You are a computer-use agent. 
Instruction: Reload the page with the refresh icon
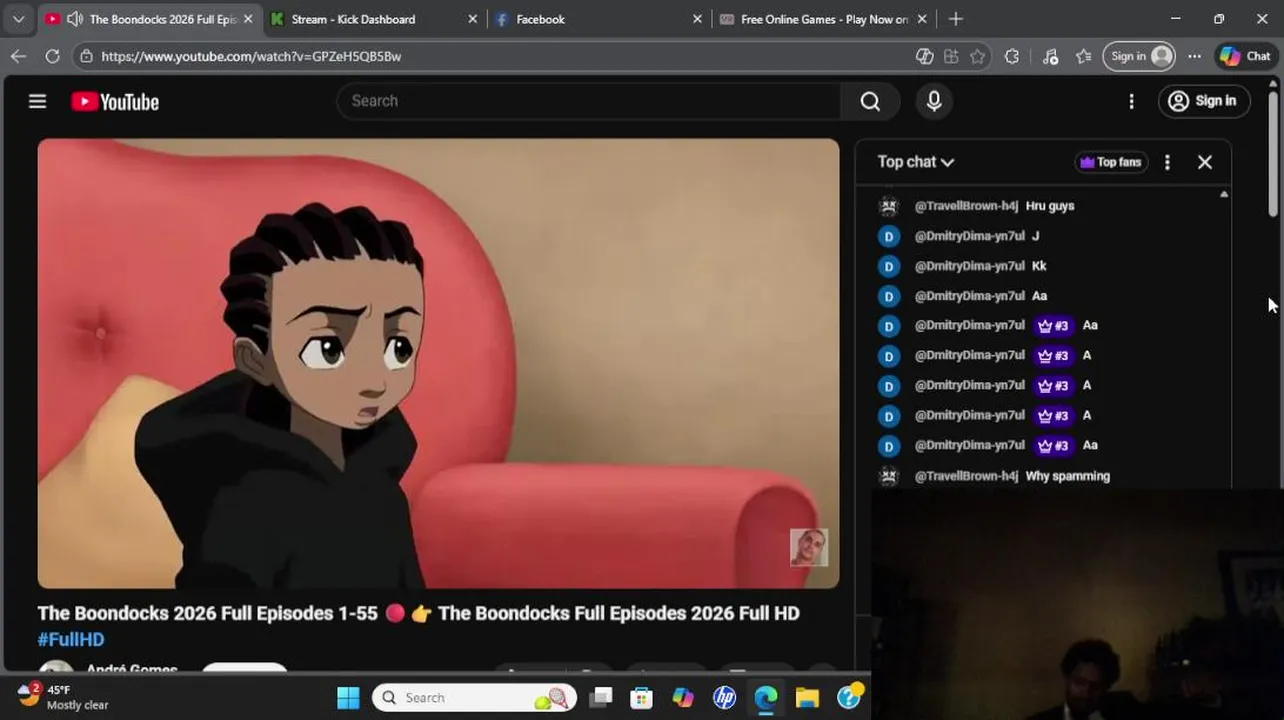(52, 56)
